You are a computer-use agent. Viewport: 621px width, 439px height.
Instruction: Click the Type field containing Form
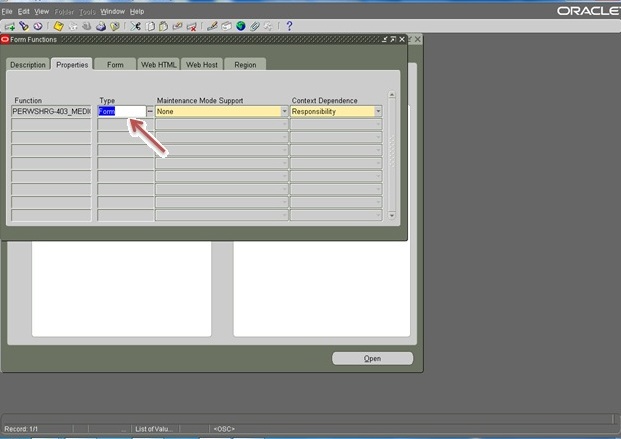[122, 112]
